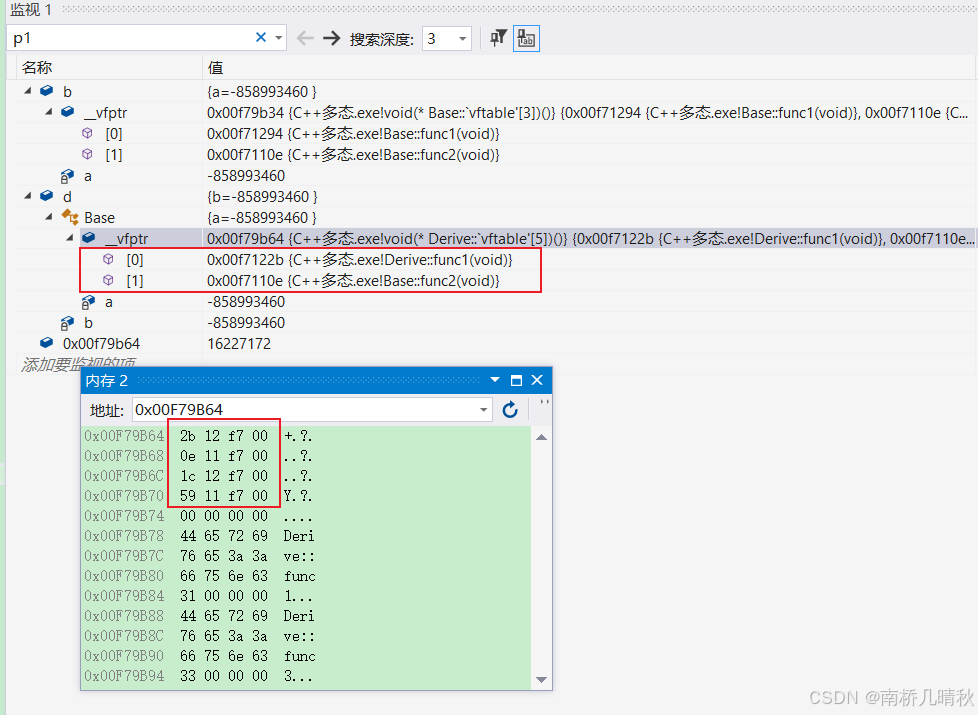Viewport: 978px width, 715px height.
Task: Go to next search result arrow
Action: tap(331, 38)
